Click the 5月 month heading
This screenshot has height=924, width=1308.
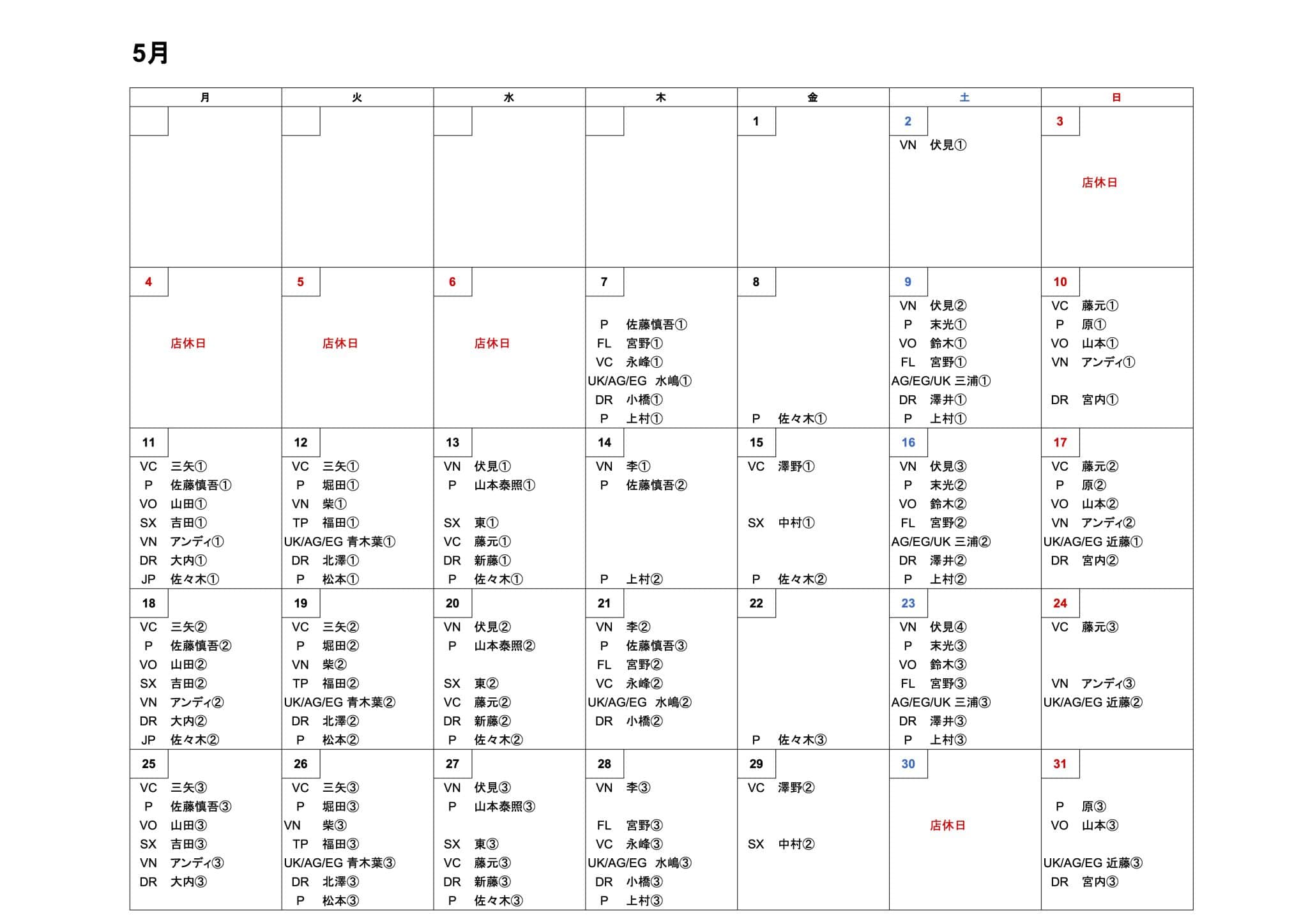(x=150, y=53)
